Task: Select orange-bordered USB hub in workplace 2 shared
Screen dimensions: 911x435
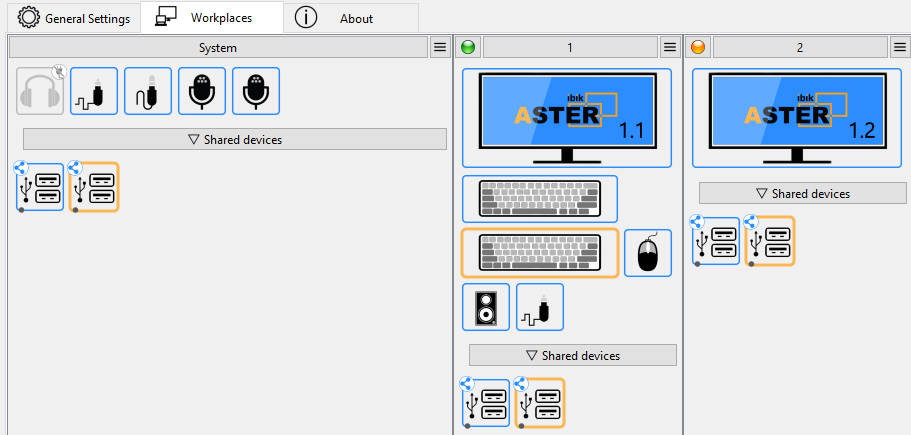Action: (x=770, y=241)
